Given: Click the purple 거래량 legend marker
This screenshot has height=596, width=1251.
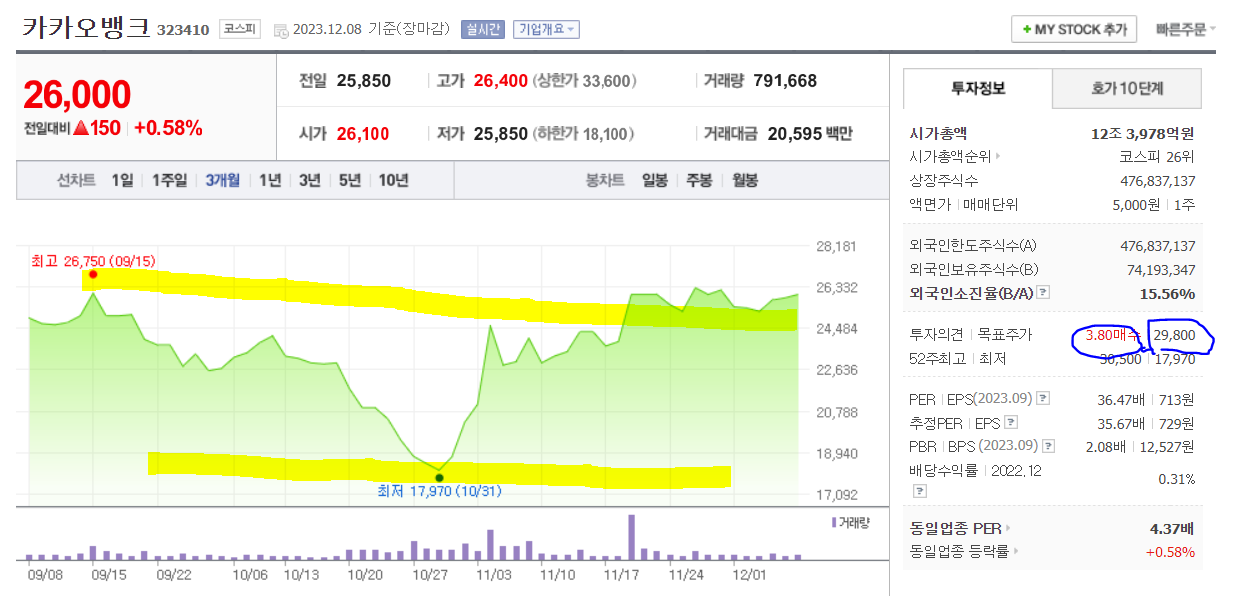Looking at the screenshot, I should (x=834, y=522).
